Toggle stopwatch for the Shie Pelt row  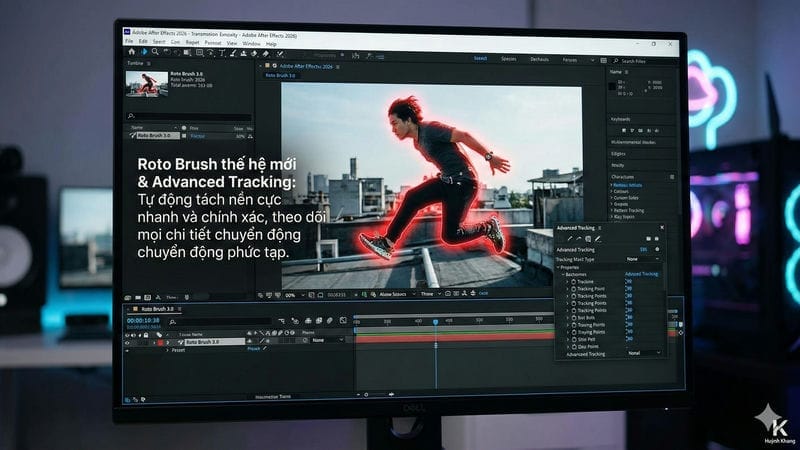pos(573,339)
